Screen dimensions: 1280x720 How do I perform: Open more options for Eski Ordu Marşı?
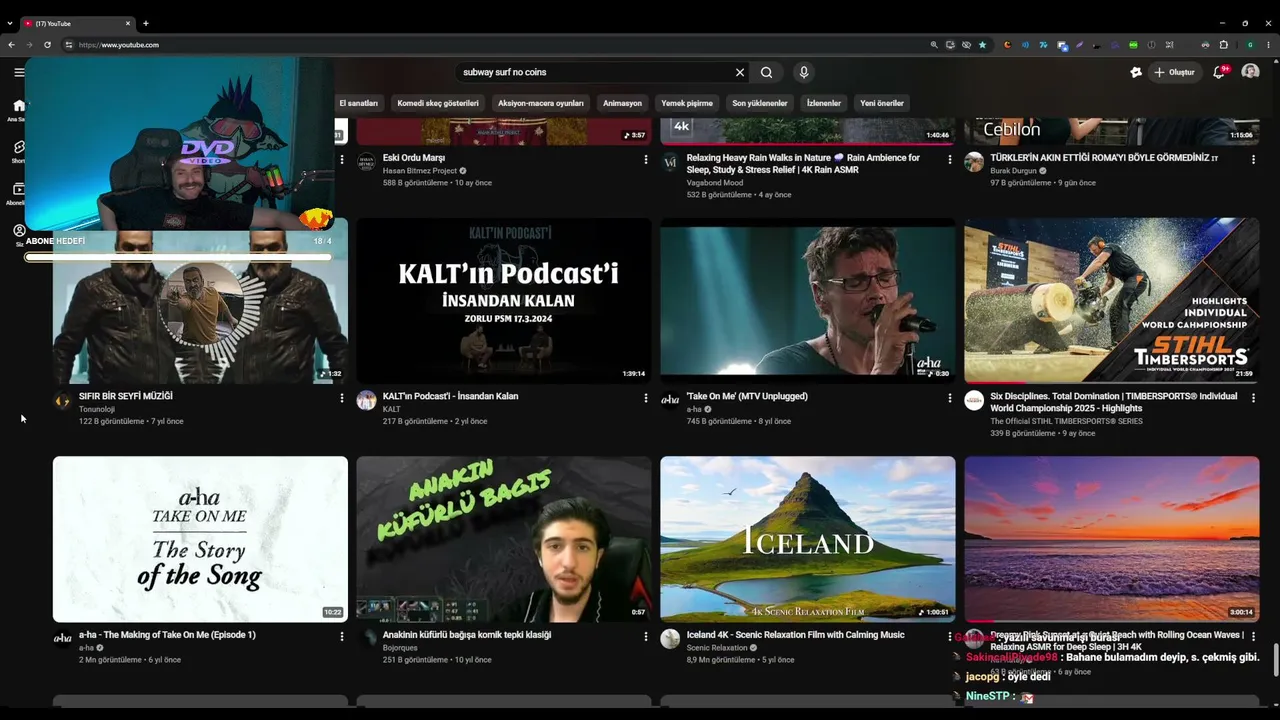(646, 159)
